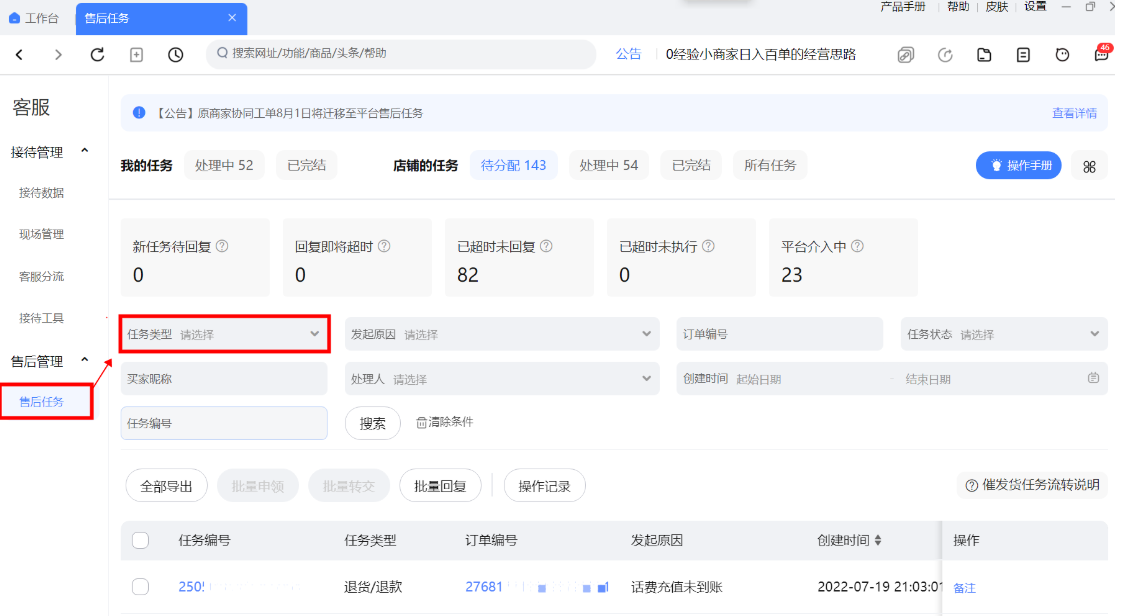Screen dimensions: 1127x616
Task: Check the row for task 250
Action: pyautogui.click(x=140, y=587)
